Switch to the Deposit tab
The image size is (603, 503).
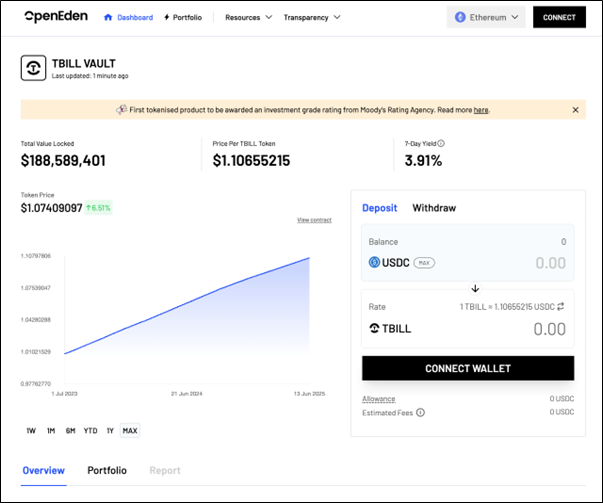(x=380, y=208)
